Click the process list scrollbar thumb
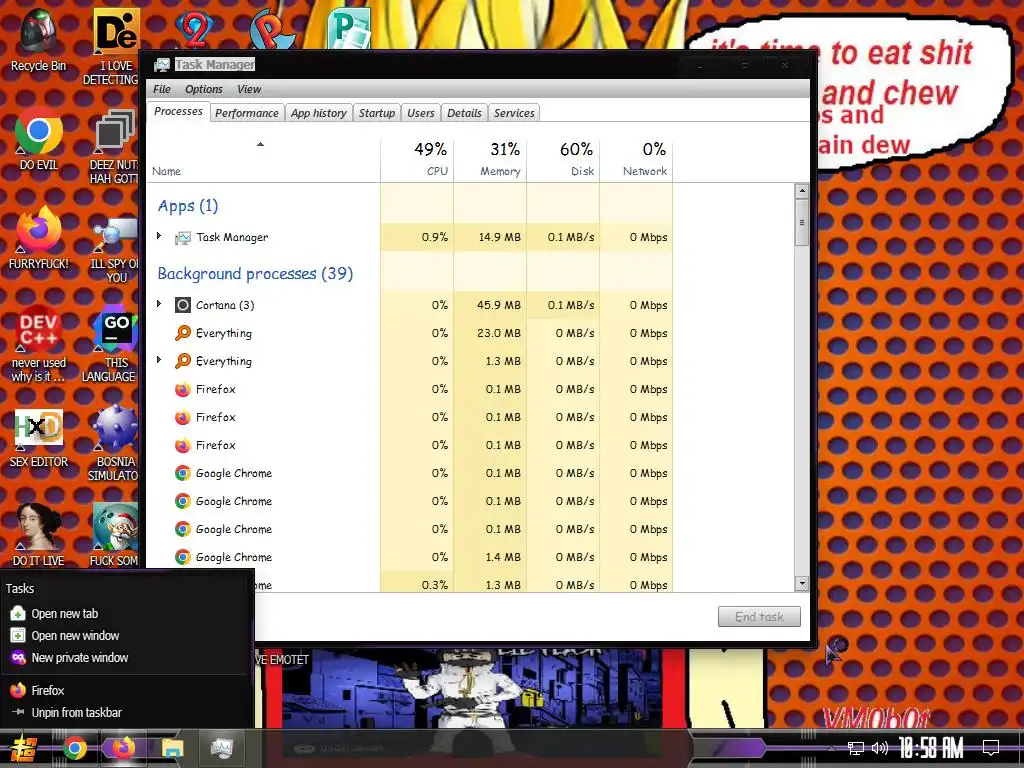The height and width of the screenshot is (768, 1024). (802, 223)
